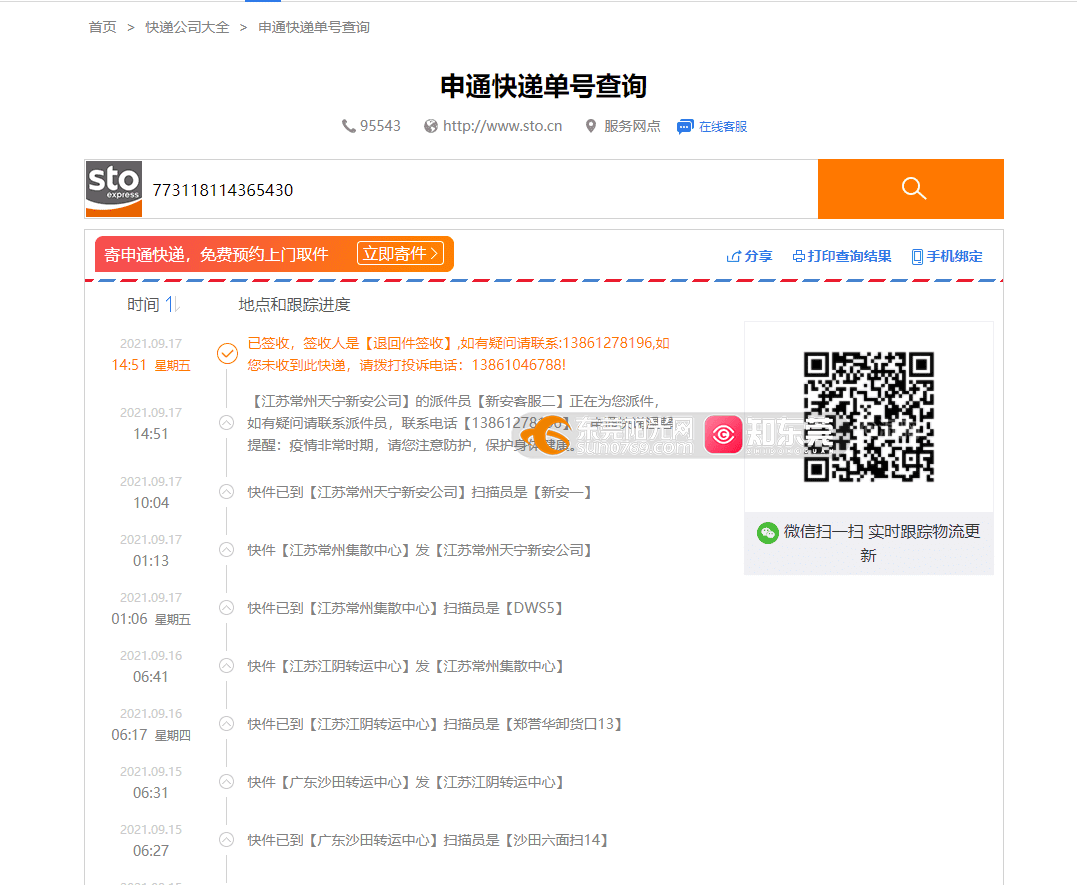The image size is (1077, 885).
Task: Click the text 快件已到【江苏常州天宁新安公司】扫描员是【新安一】
Action: click(419, 492)
